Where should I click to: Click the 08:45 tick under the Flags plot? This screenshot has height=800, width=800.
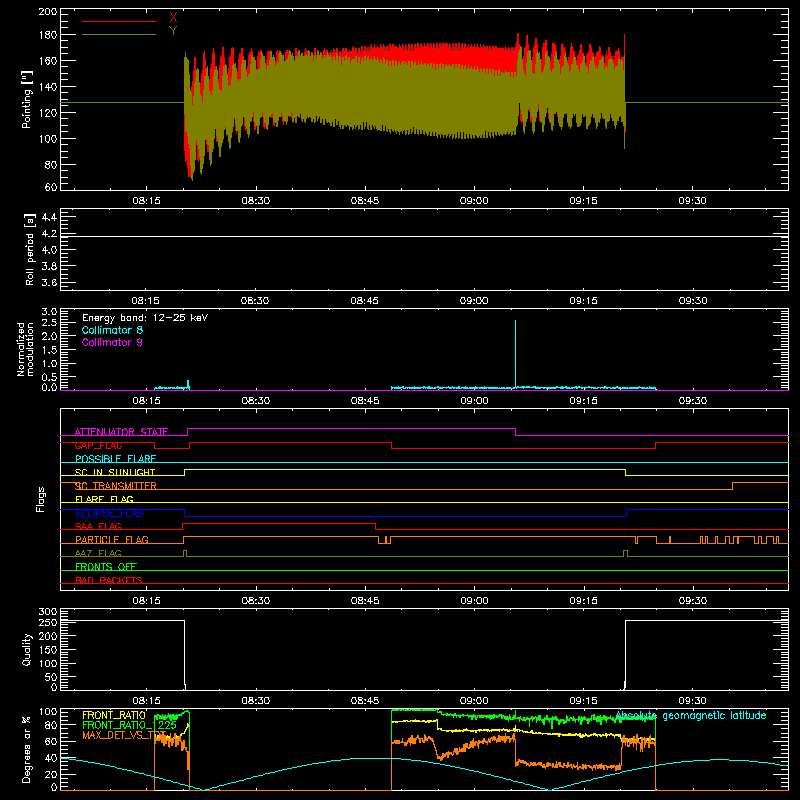click(x=365, y=601)
